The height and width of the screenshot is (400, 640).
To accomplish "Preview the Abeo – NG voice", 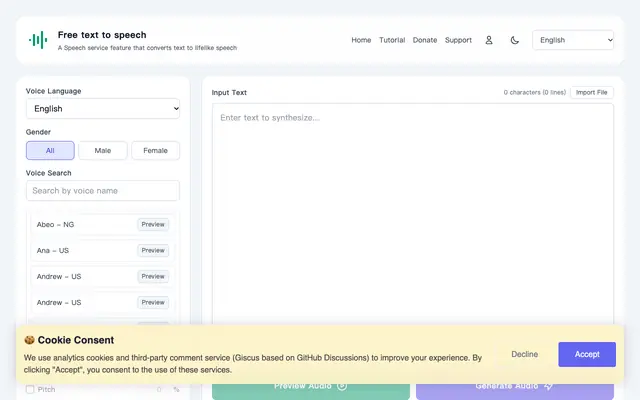I will (x=153, y=224).
